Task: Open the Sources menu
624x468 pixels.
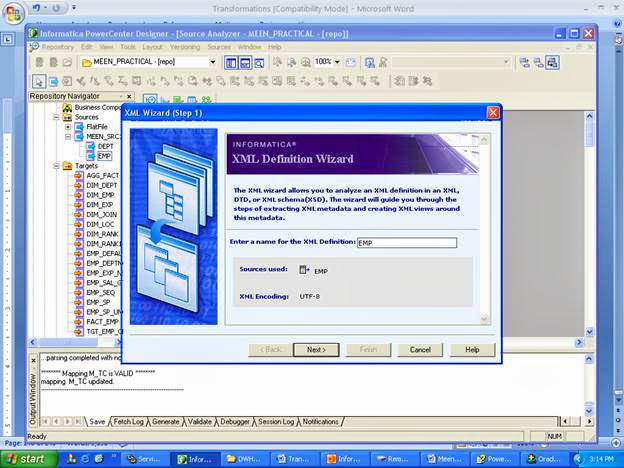Action: 219,47
